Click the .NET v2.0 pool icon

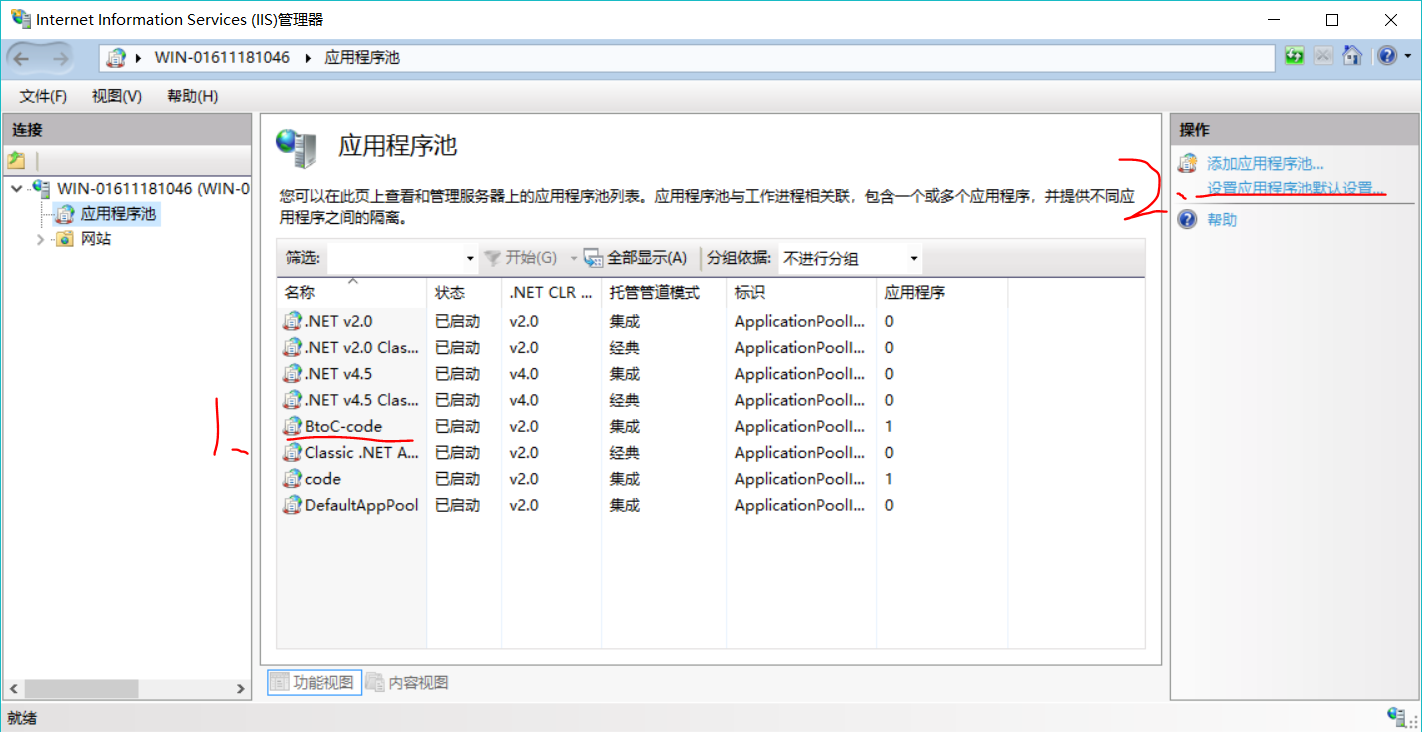click(x=292, y=321)
